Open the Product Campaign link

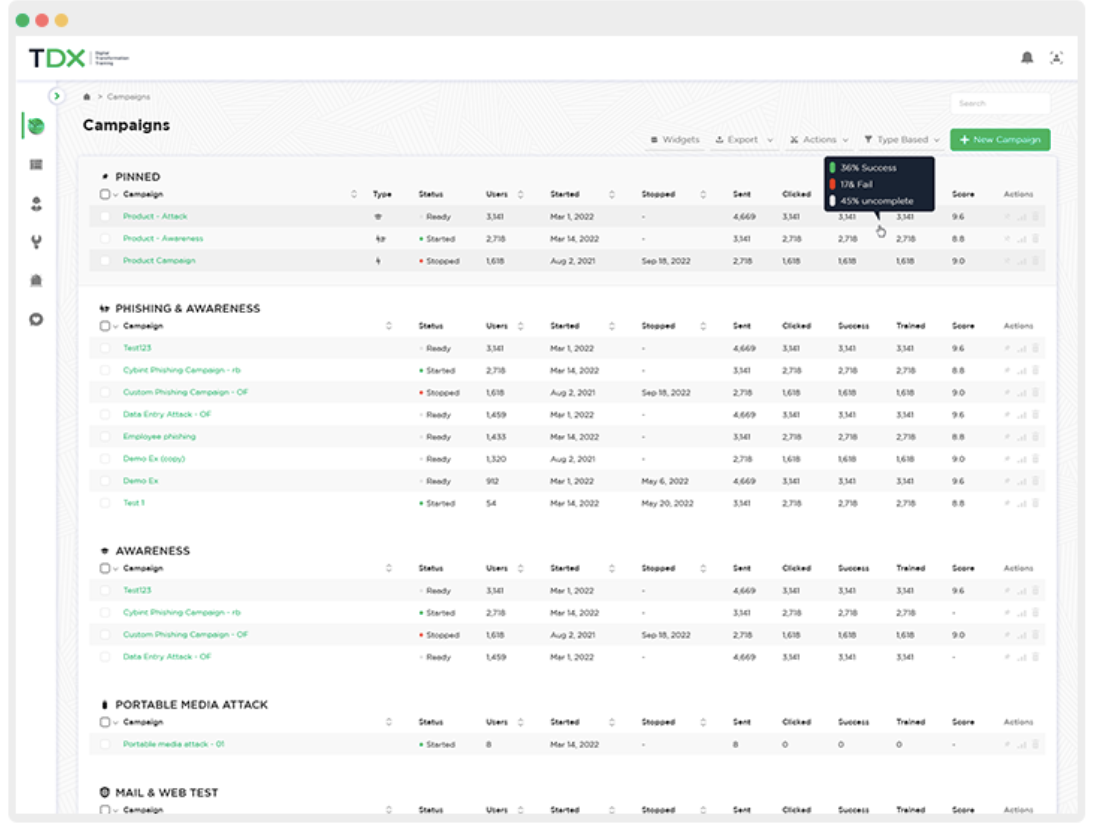coord(159,261)
